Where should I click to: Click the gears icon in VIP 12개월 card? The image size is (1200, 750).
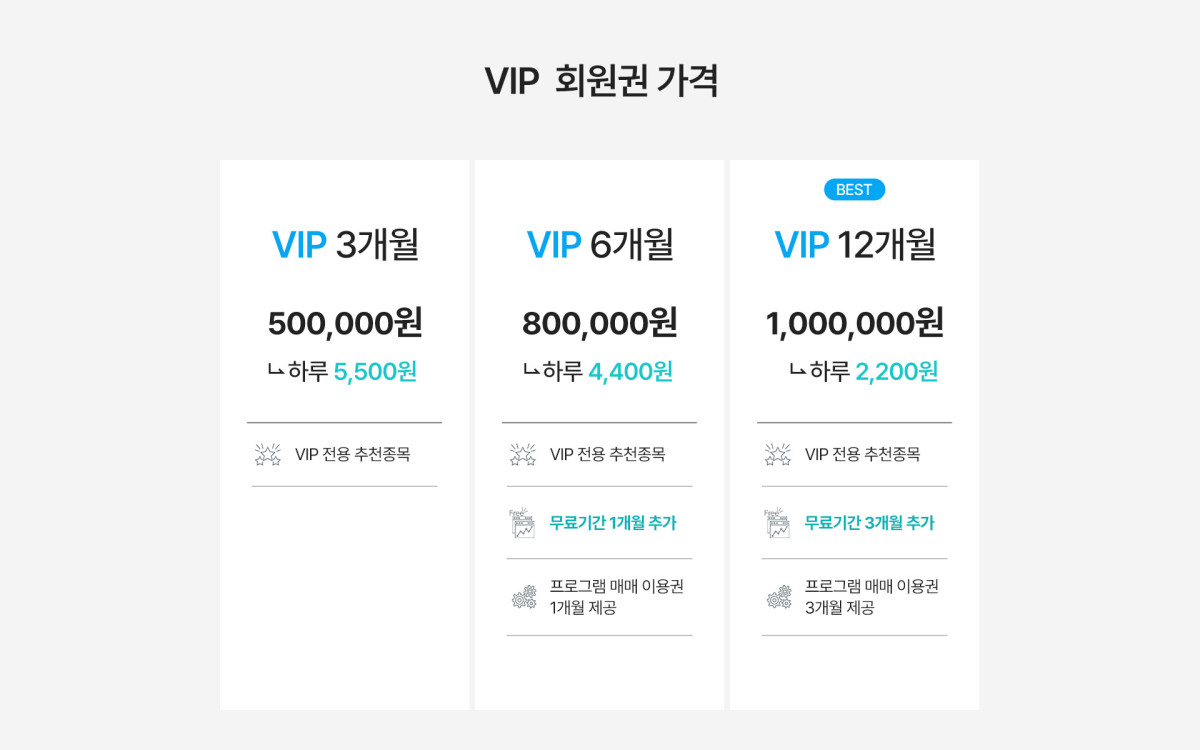778,598
